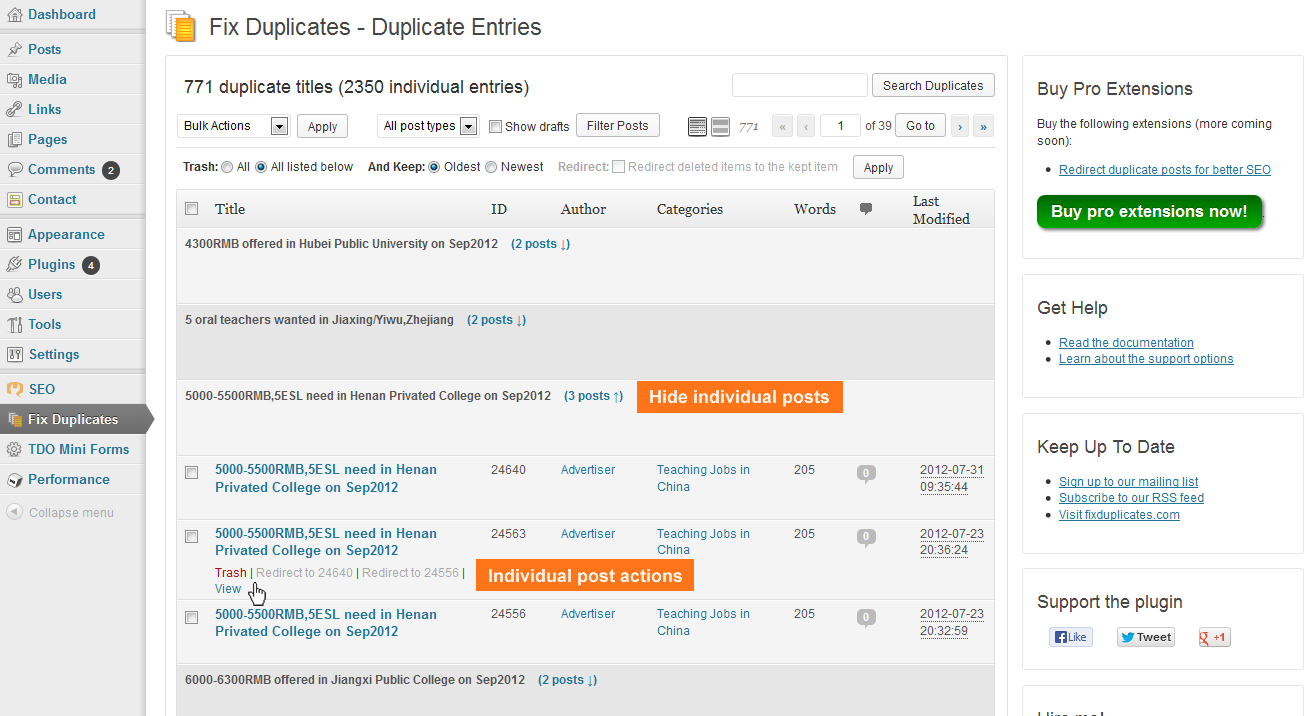Enable the Show drafts checkbox
1311x716 pixels.
495,127
